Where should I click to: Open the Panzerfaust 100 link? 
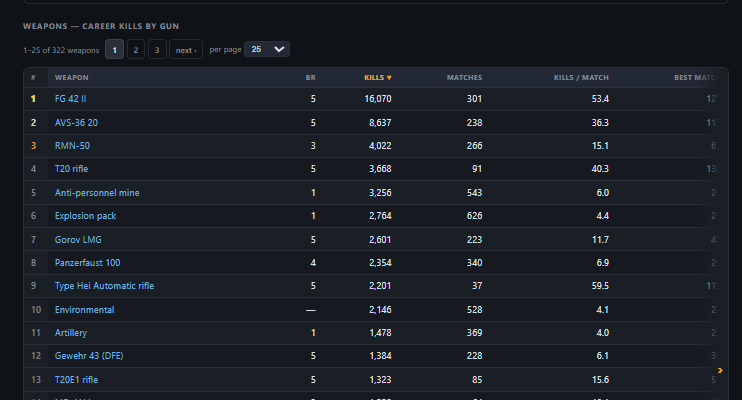(87, 263)
